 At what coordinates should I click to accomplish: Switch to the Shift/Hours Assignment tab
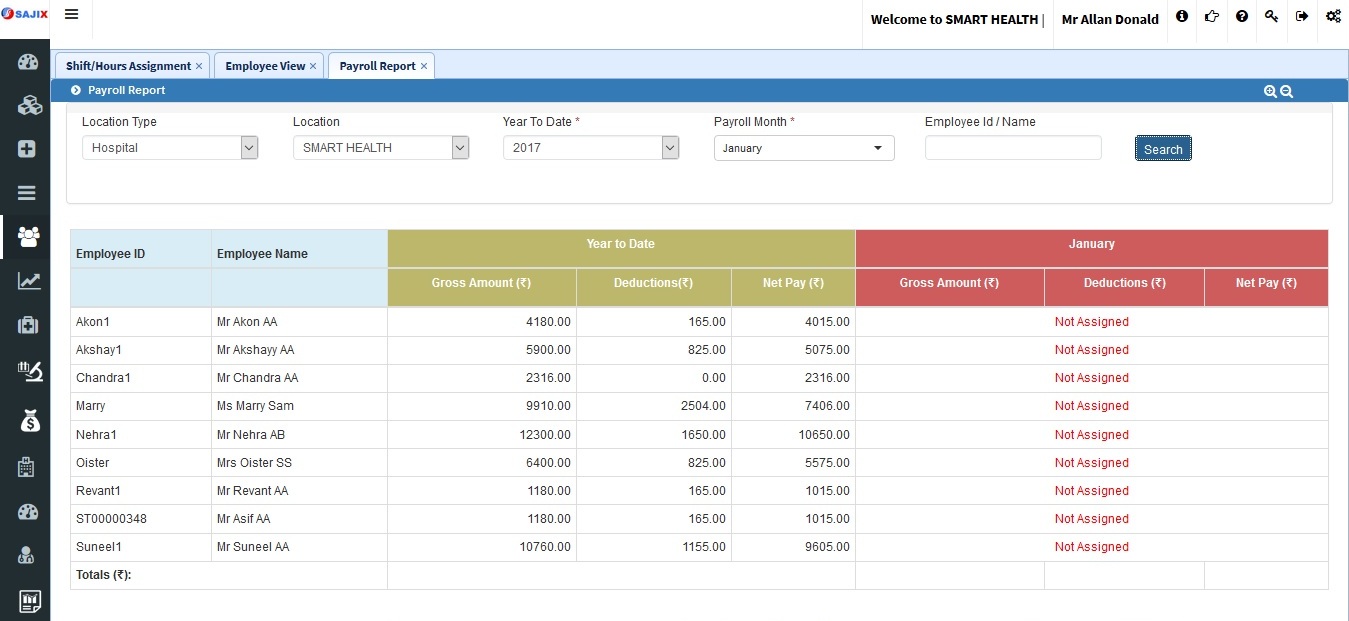pos(128,66)
